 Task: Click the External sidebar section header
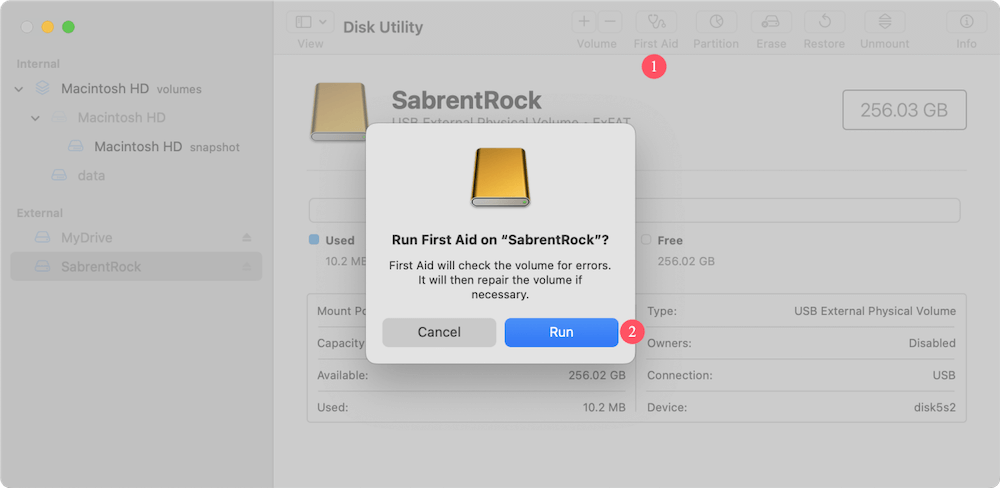pos(40,213)
